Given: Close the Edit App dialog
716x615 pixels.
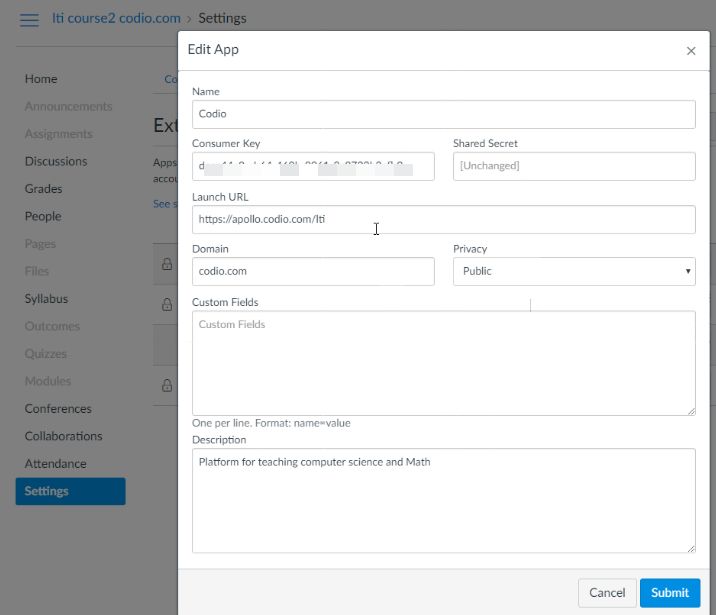Looking at the screenshot, I should 691,51.
